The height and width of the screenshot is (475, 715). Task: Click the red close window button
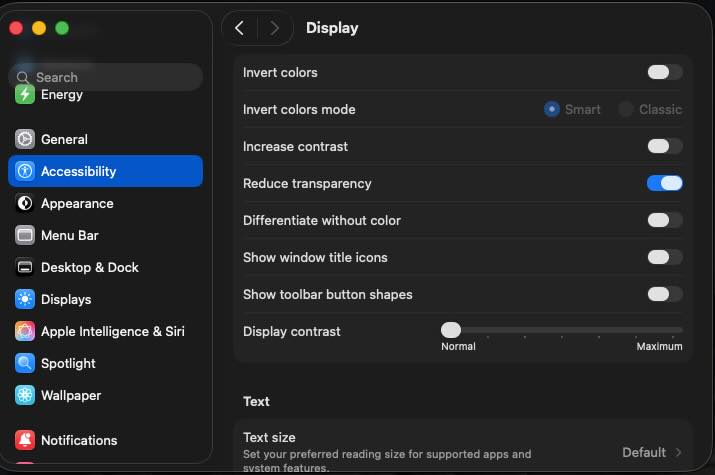[x=16, y=28]
